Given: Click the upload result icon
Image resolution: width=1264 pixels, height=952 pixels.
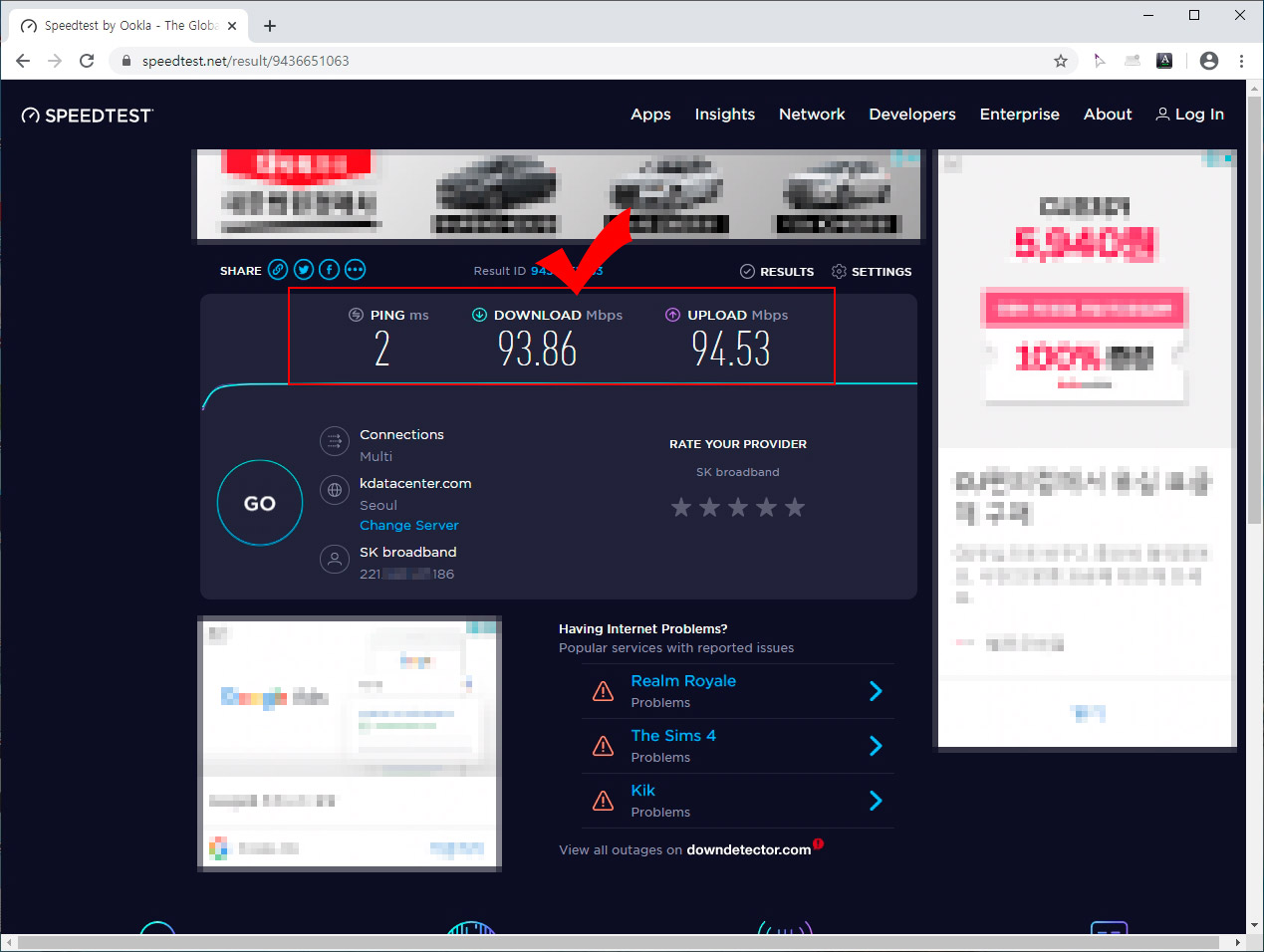Looking at the screenshot, I should 672,315.
